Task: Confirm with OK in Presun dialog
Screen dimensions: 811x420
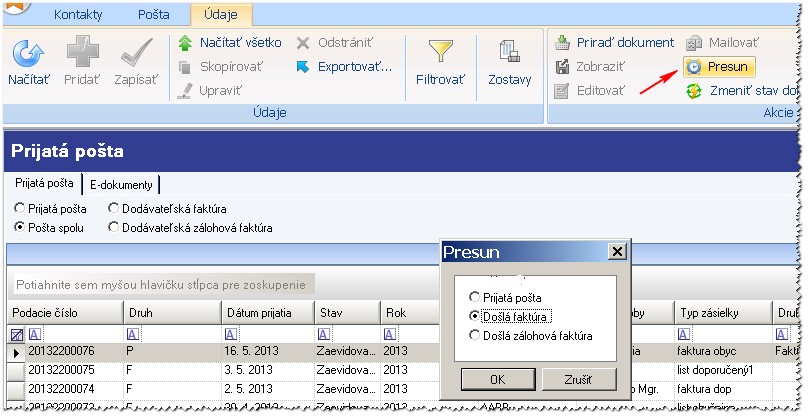Action: click(x=498, y=380)
